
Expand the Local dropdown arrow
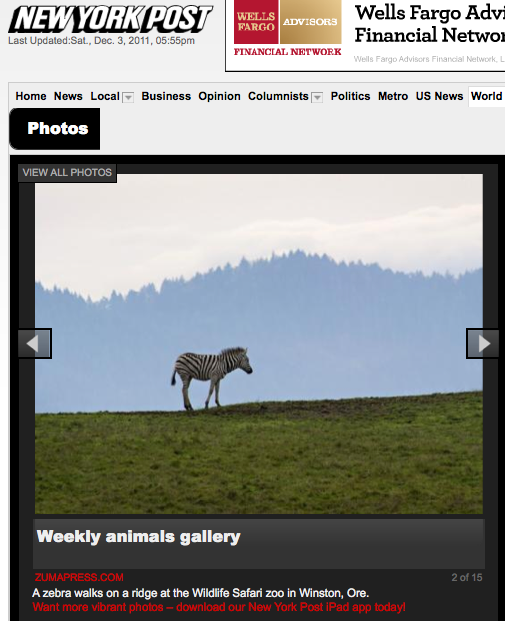click(128, 97)
